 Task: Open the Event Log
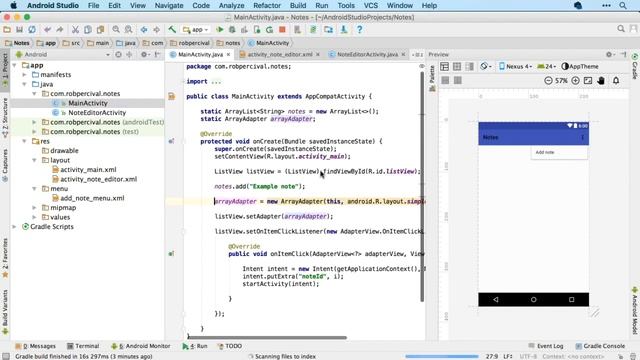click(546, 346)
